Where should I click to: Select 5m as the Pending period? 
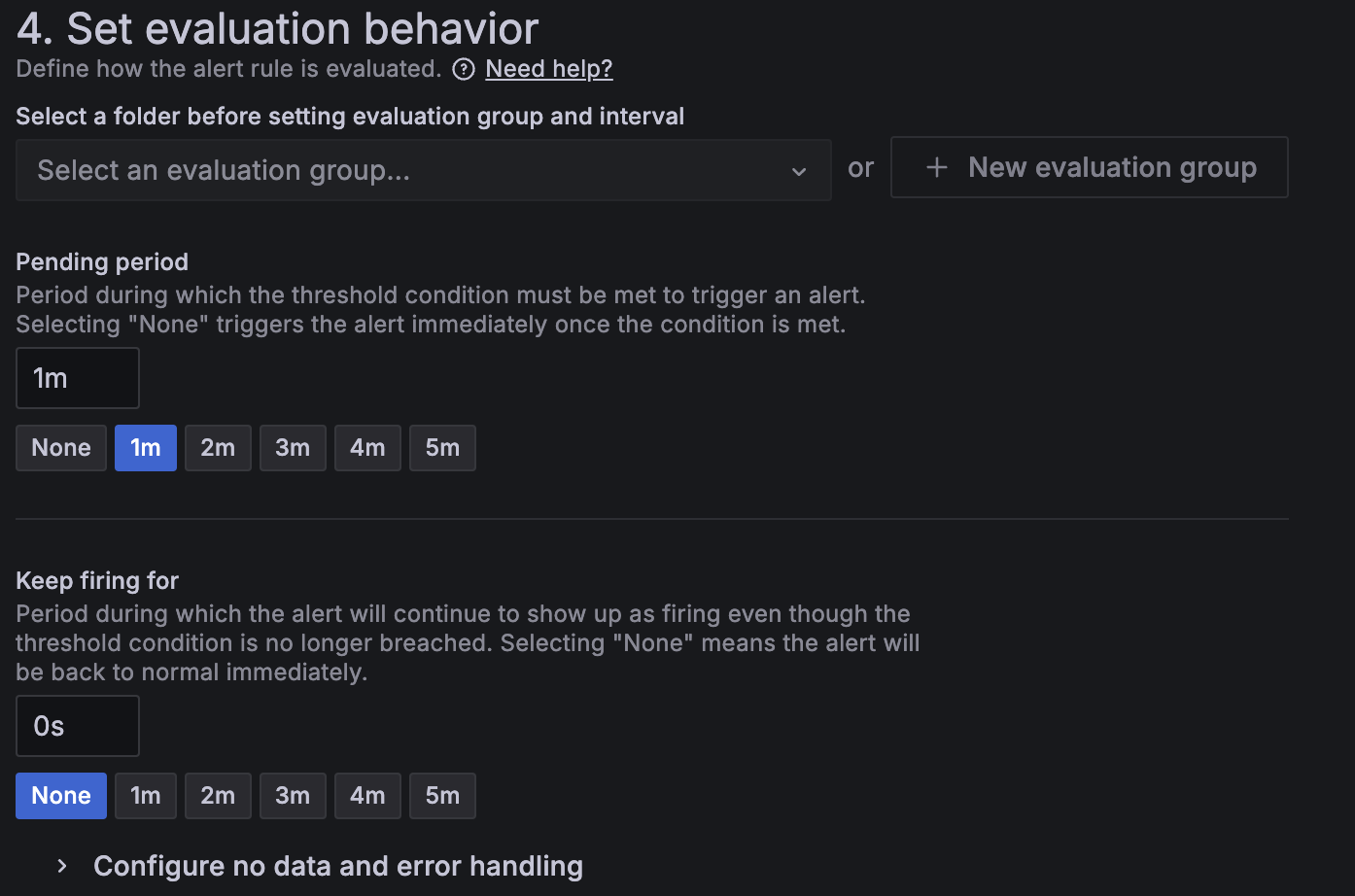tap(442, 448)
